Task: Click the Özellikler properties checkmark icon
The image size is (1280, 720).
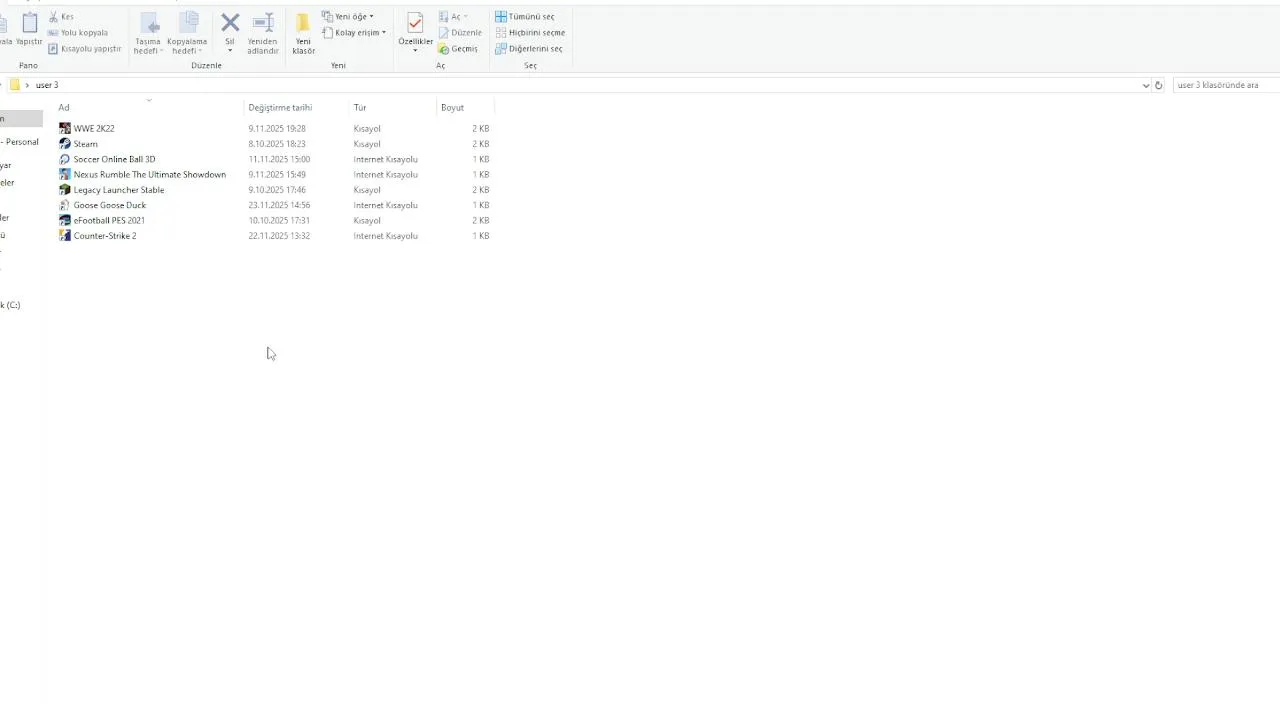Action: pos(415,23)
